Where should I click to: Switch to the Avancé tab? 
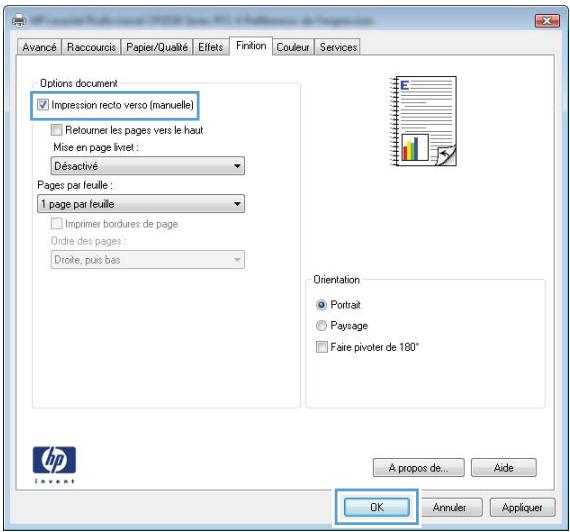[39, 47]
